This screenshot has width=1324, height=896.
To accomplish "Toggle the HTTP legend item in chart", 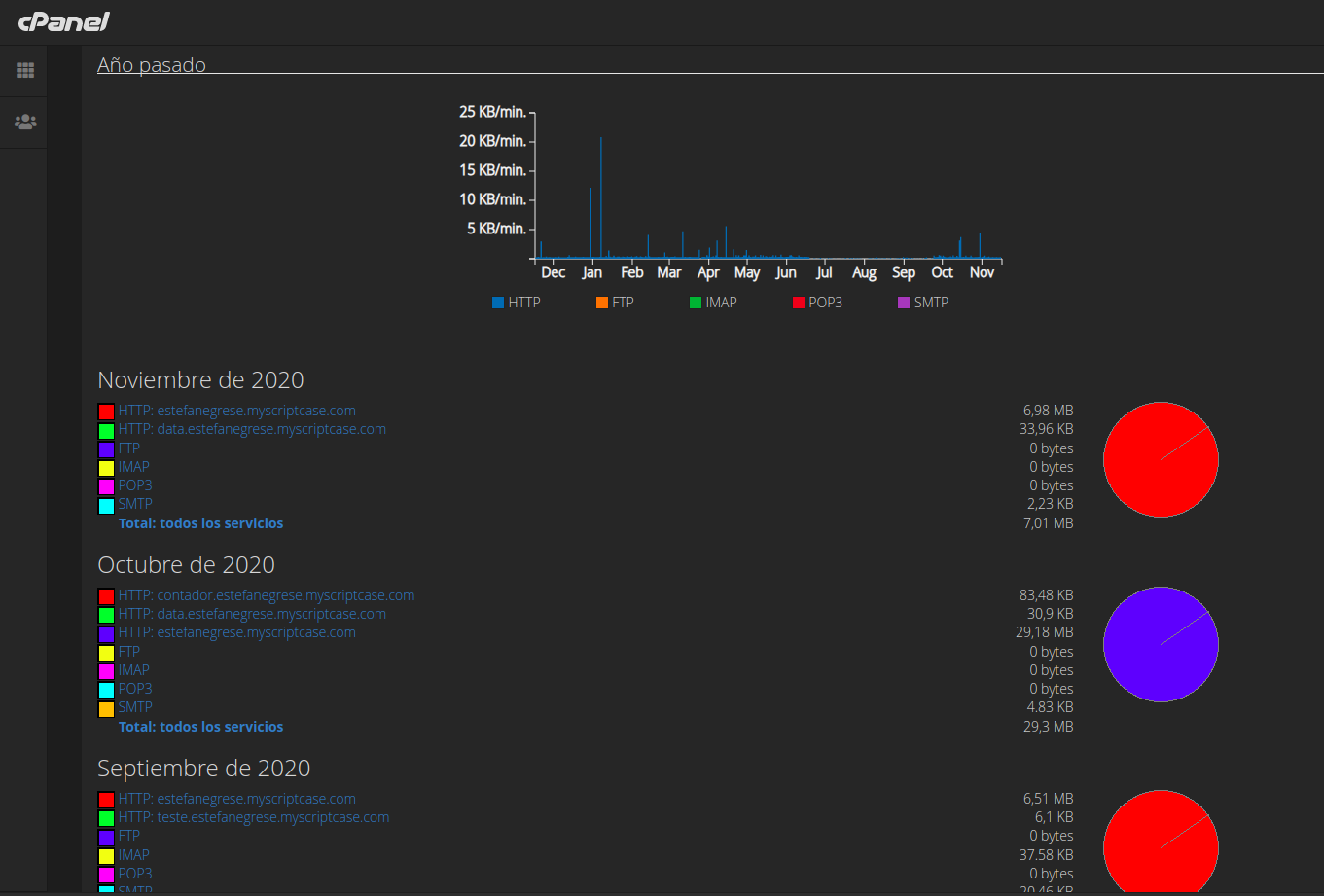I will click(517, 303).
